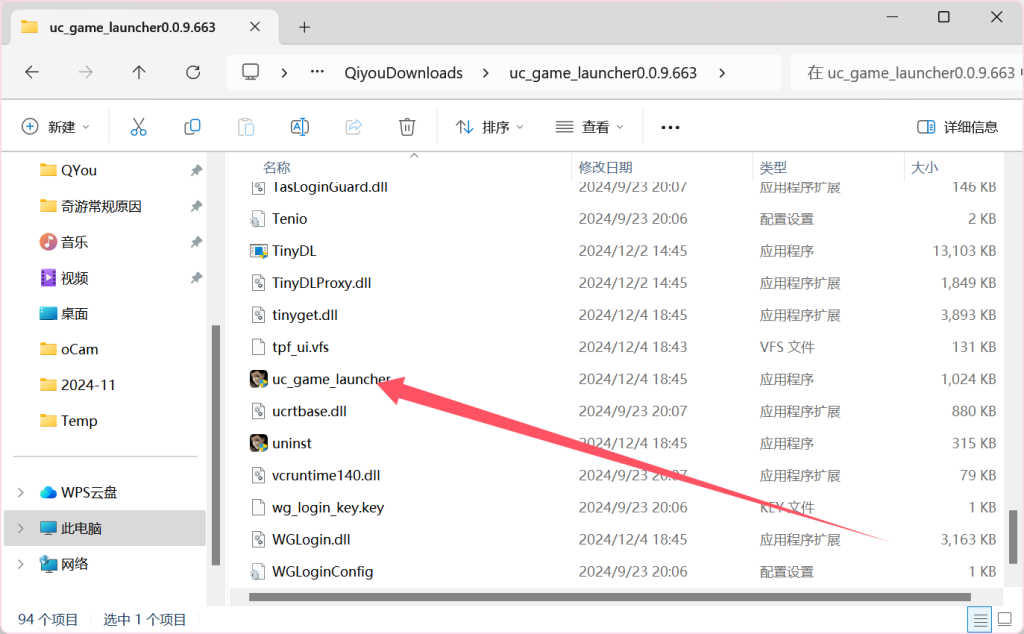Expand chevron after QiyouDownloads in path
Viewport: 1024px width, 634px height.
(485, 73)
